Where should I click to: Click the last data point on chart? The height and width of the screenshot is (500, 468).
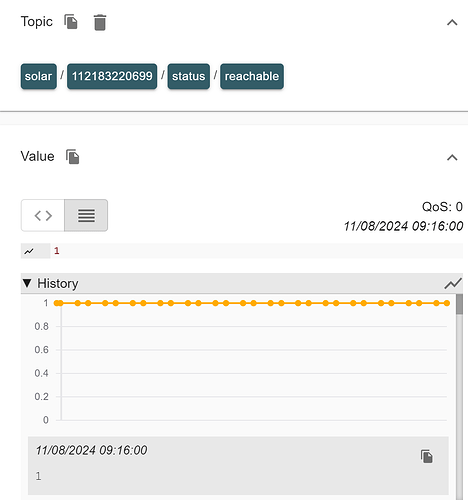[x=447, y=303]
